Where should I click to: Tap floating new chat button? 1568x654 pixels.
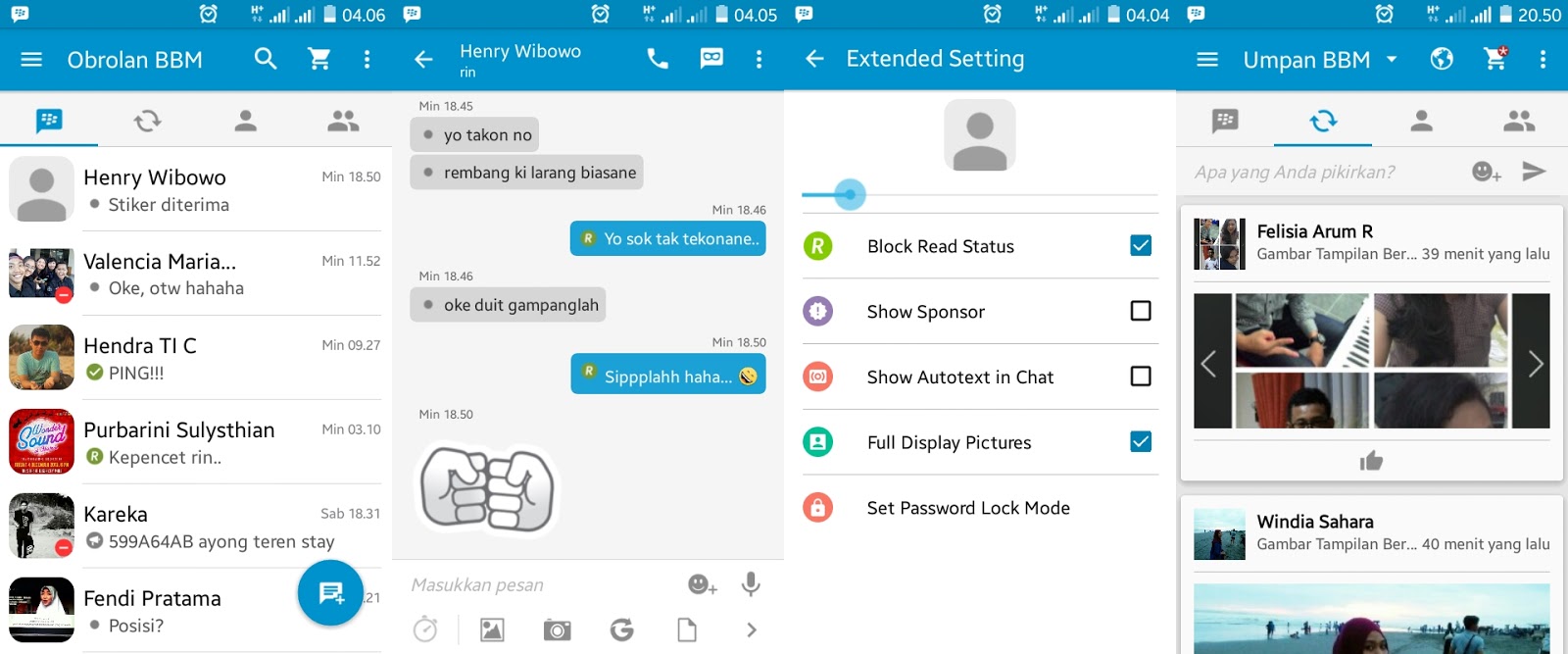click(x=330, y=592)
